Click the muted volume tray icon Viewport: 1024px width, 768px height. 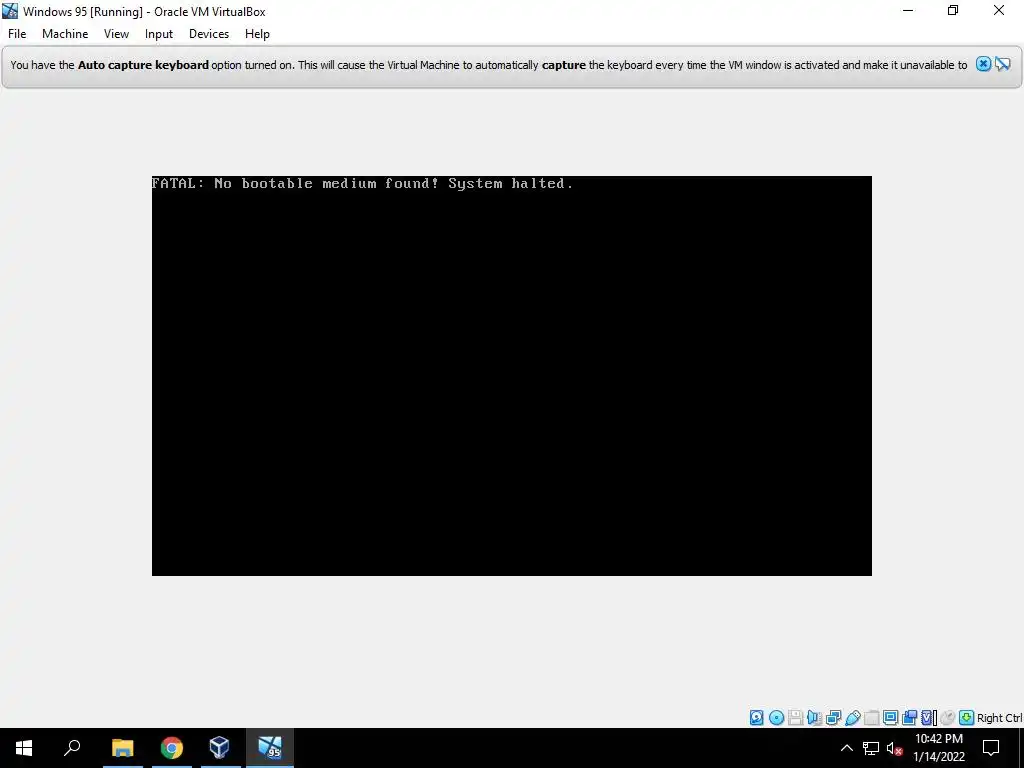point(894,748)
